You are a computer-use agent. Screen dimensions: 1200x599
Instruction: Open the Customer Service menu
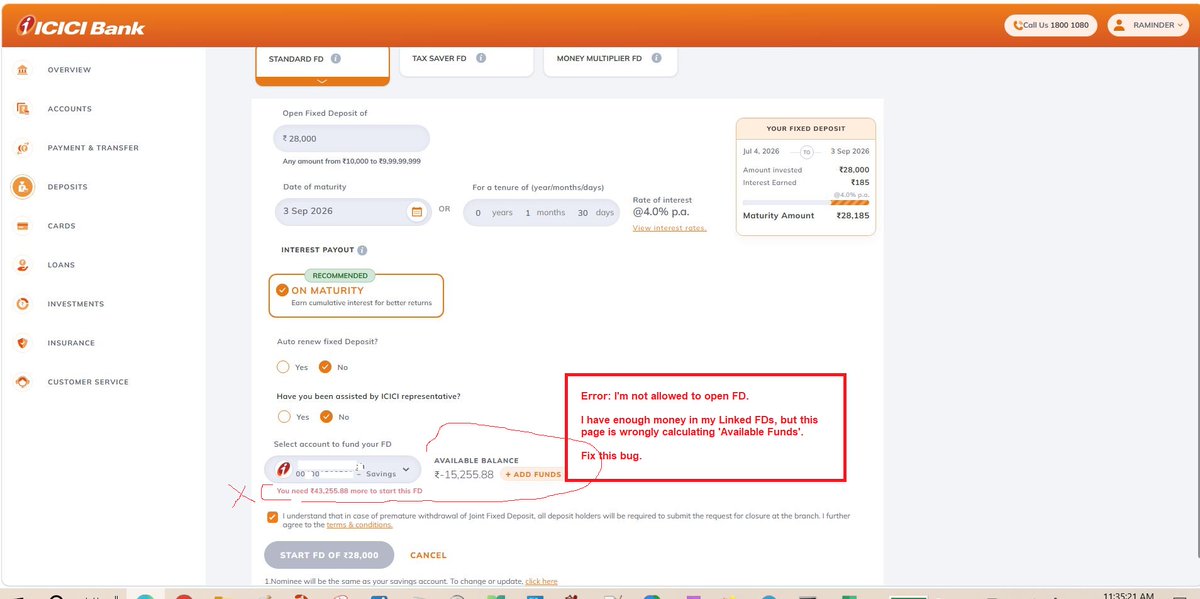click(88, 382)
